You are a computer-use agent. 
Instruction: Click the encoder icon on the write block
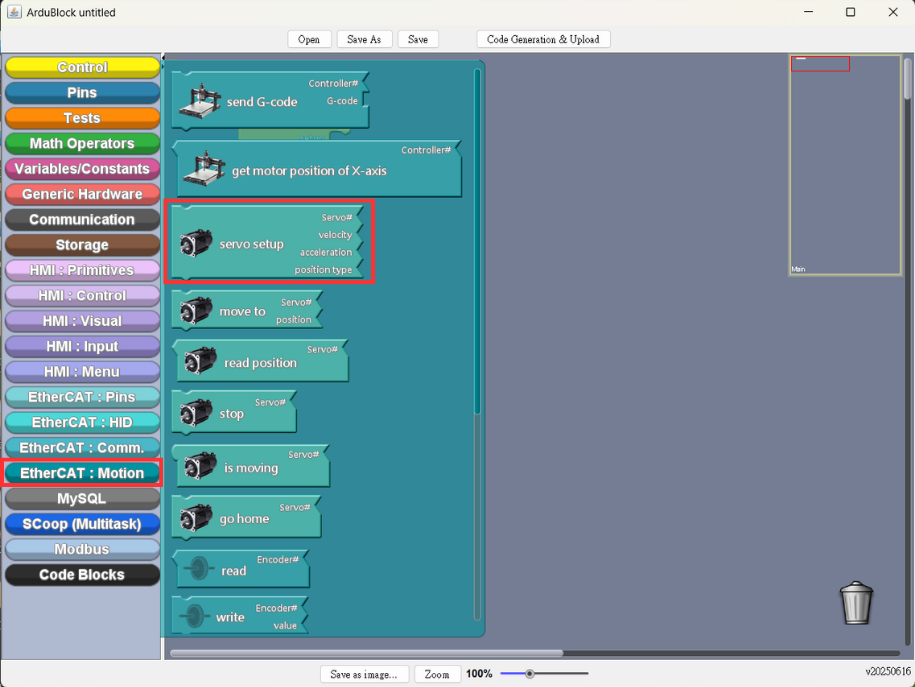[x=194, y=615]
